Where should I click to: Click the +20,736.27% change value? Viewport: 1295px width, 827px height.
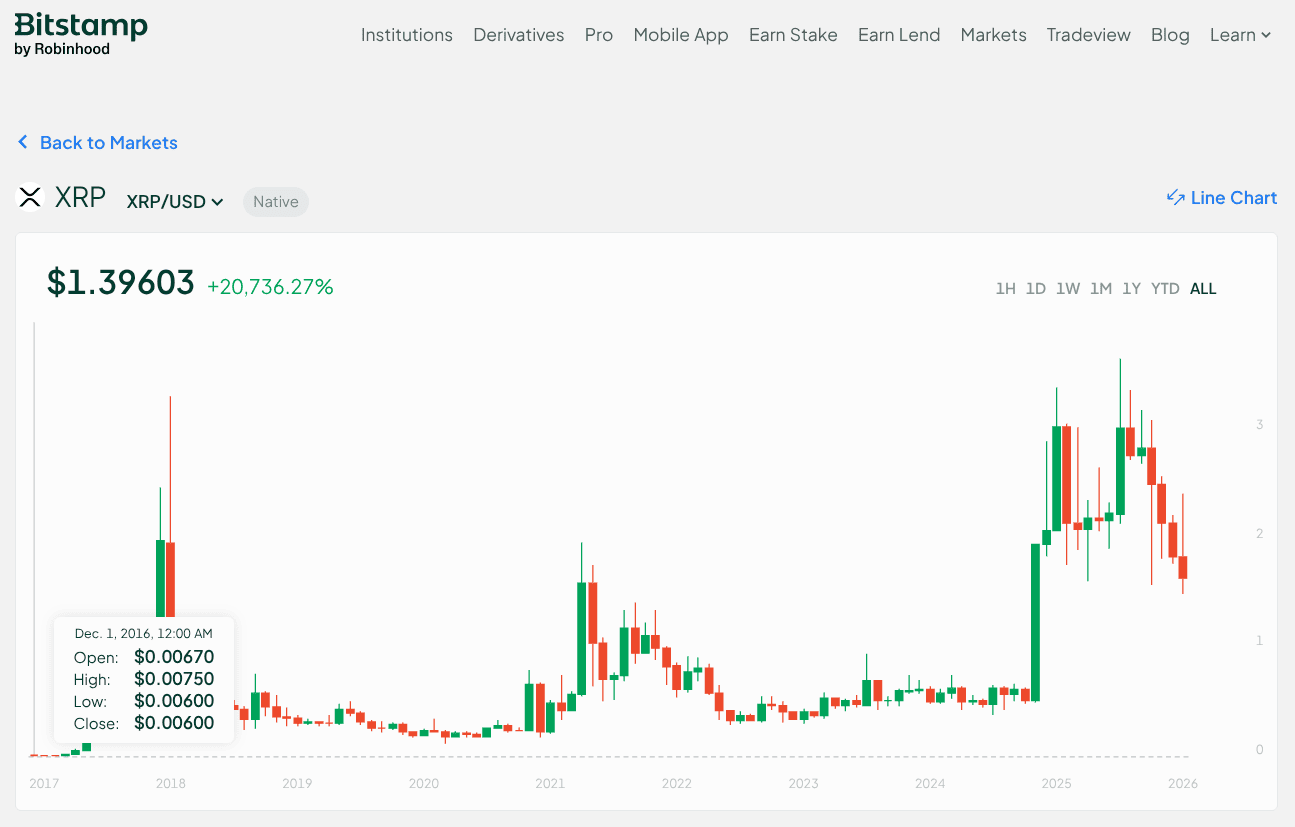(270, 287)
